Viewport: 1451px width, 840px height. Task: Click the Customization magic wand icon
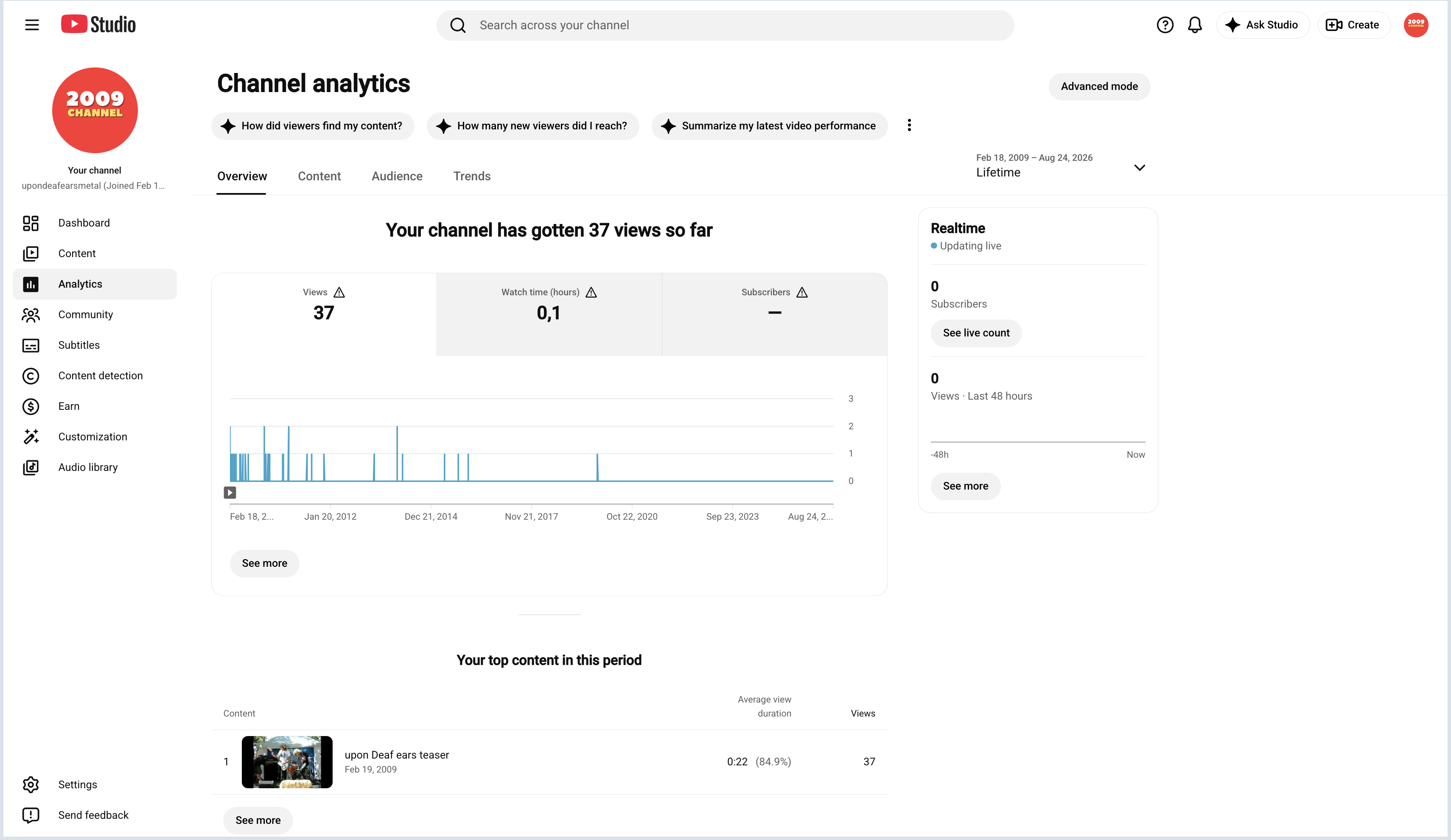click(31, 437)
